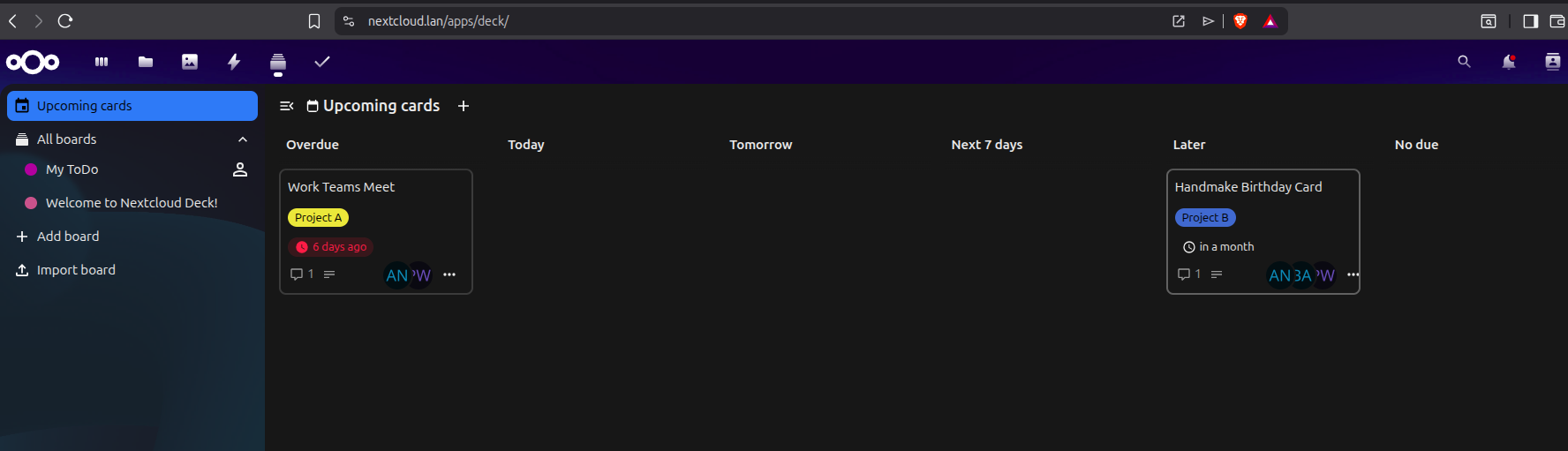Click the site settings icon in address bar
The height and width of the screenshot is (451, 1568).
(x=349, y=21)
